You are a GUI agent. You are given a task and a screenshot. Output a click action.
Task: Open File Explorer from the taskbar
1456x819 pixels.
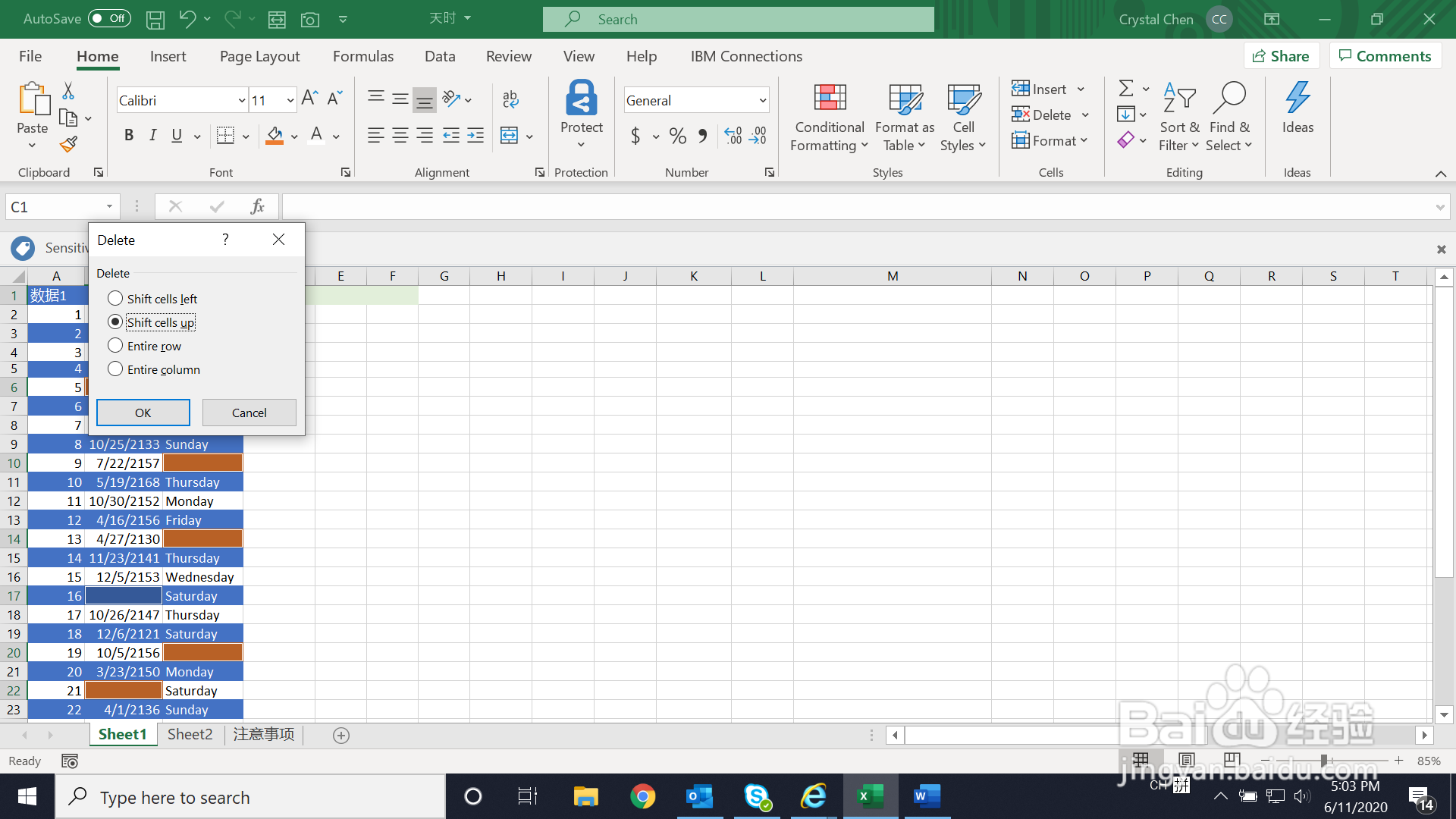click(x=585, y=796)
